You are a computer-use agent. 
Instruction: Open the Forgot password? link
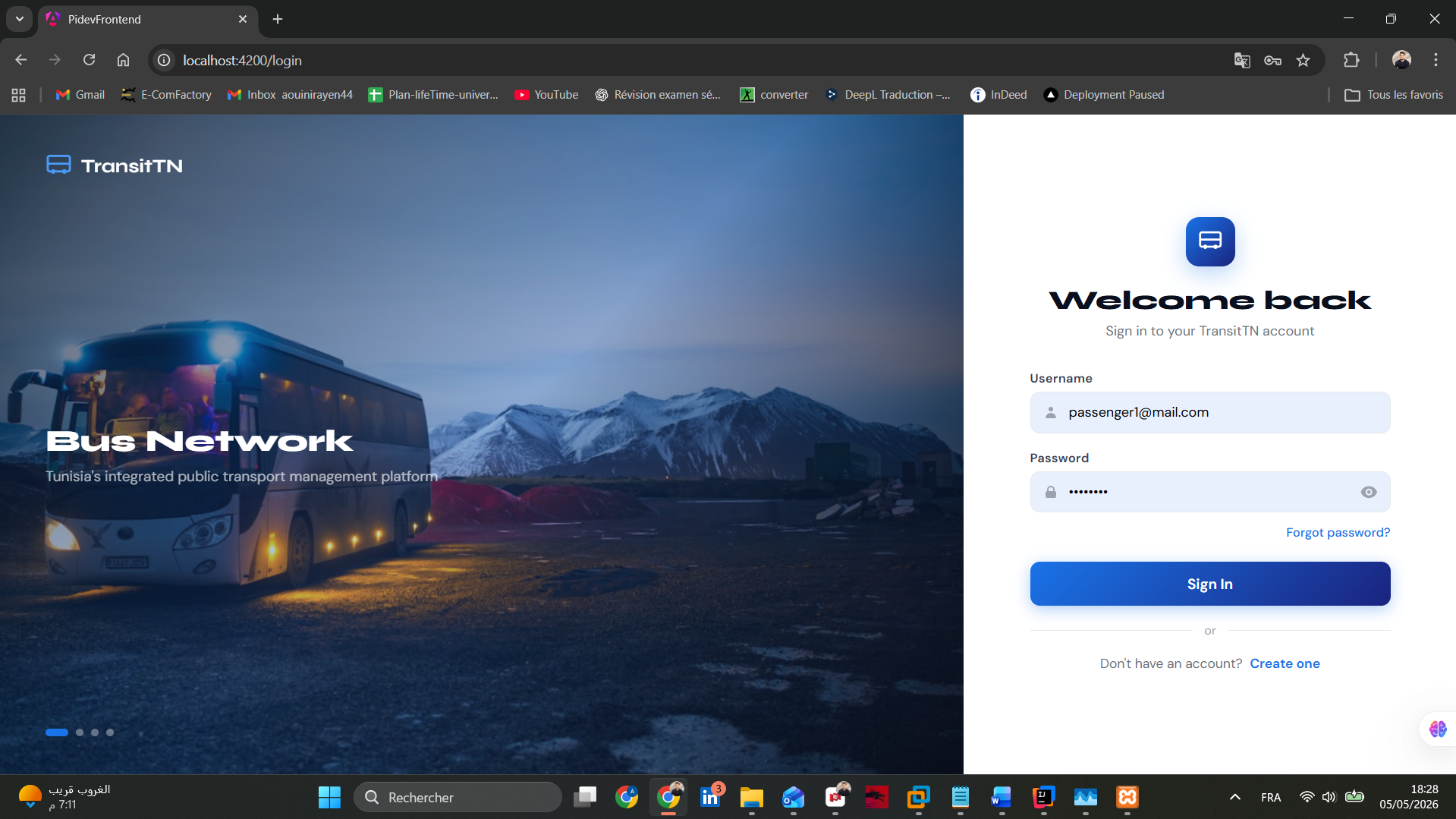pyautogui.click(x=1338, y=533)
